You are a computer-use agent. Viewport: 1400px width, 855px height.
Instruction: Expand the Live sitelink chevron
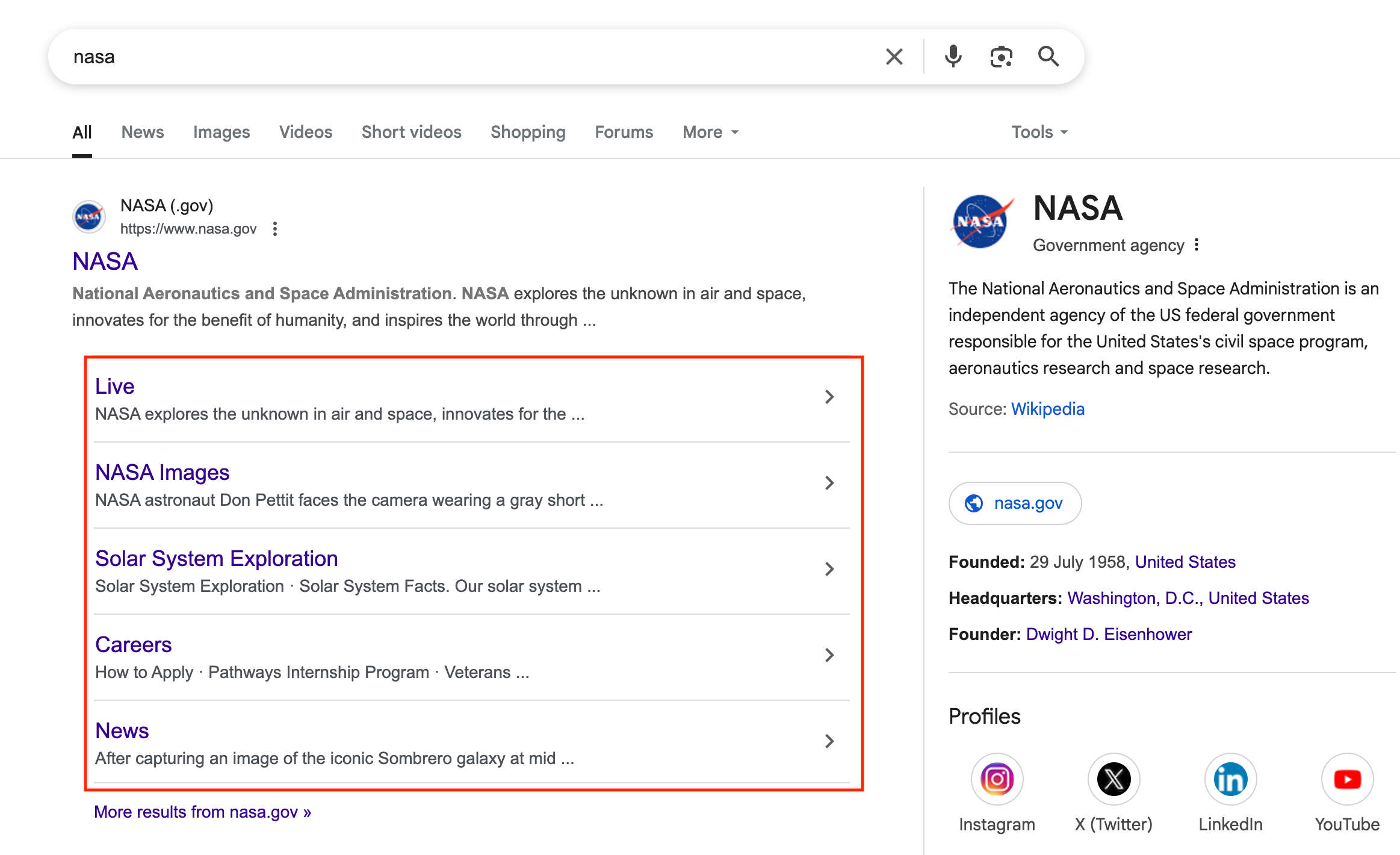click(x=829, y=397)
